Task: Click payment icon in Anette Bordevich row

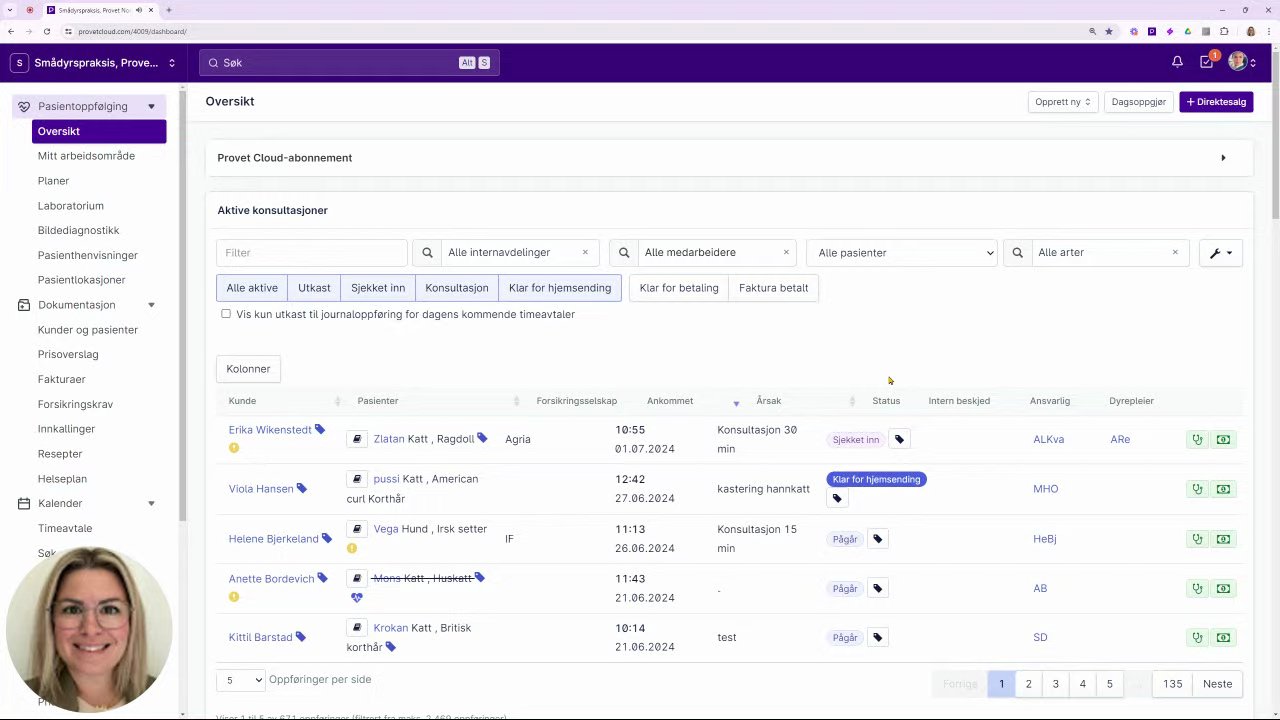Action: (1223, 588)
